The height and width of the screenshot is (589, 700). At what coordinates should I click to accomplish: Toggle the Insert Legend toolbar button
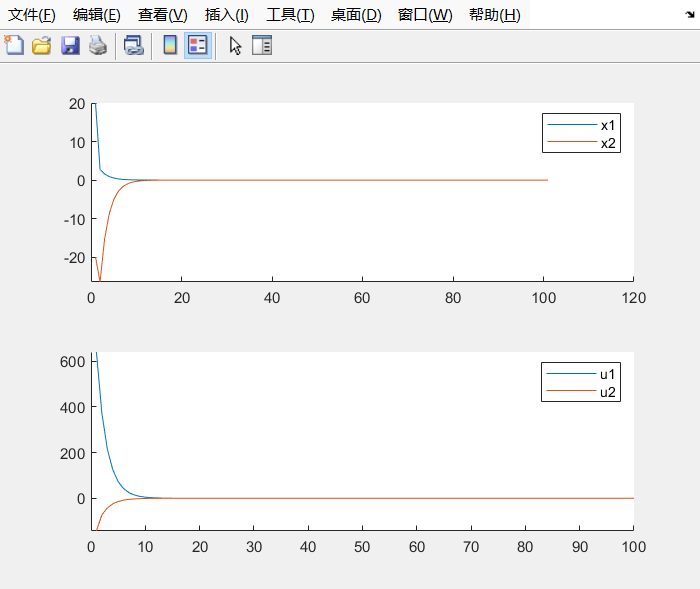(197, 45)
